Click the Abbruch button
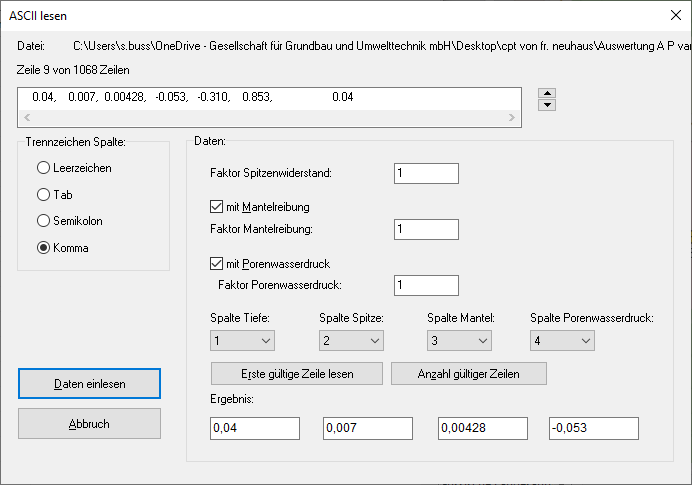 [89, 423]
